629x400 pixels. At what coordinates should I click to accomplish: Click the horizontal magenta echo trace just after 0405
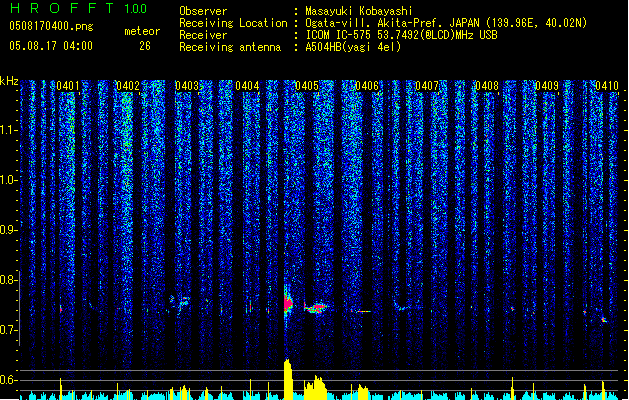[317, 307]
